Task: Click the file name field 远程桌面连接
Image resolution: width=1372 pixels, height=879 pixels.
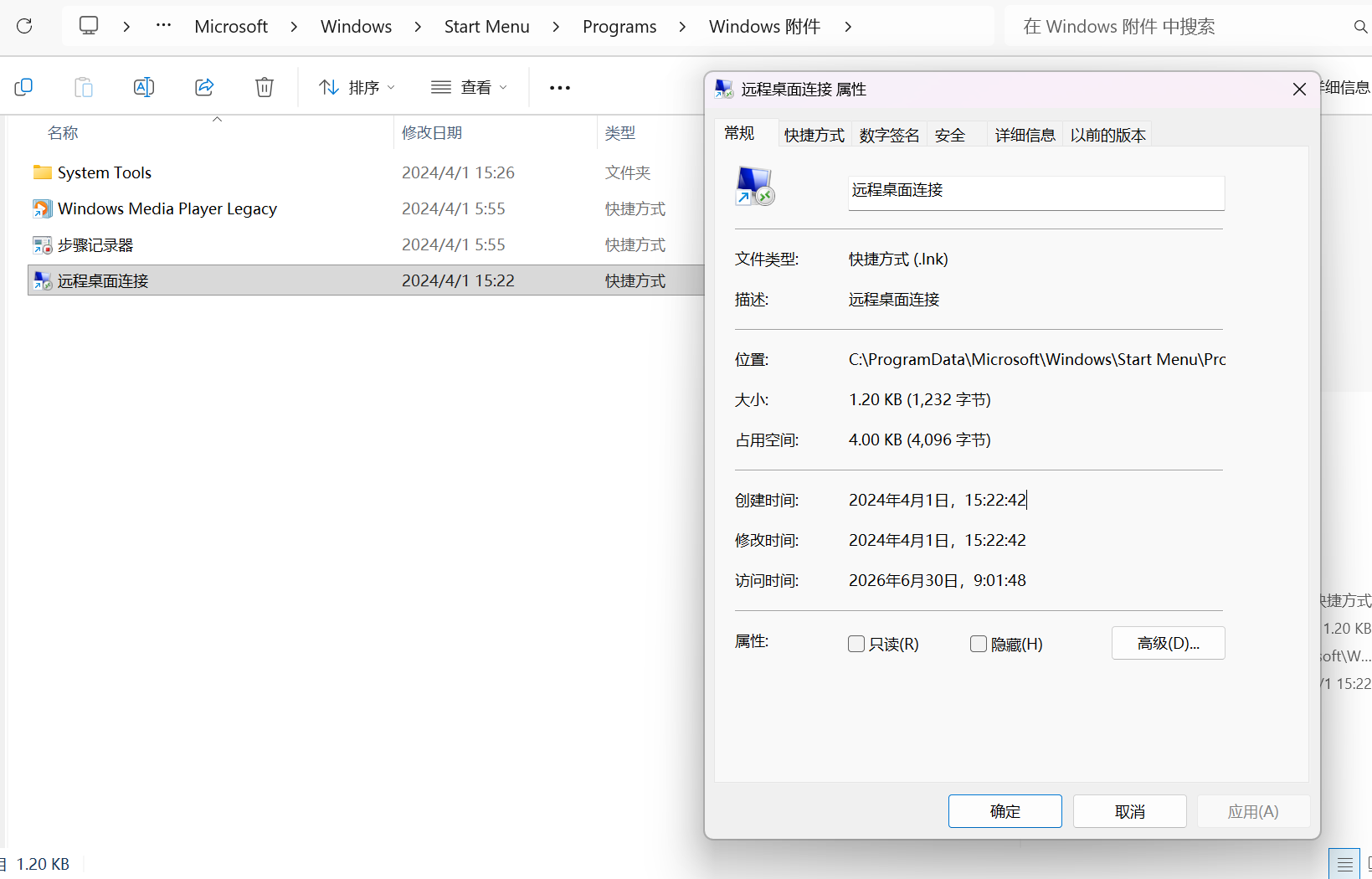Action: coord(1036,192)
